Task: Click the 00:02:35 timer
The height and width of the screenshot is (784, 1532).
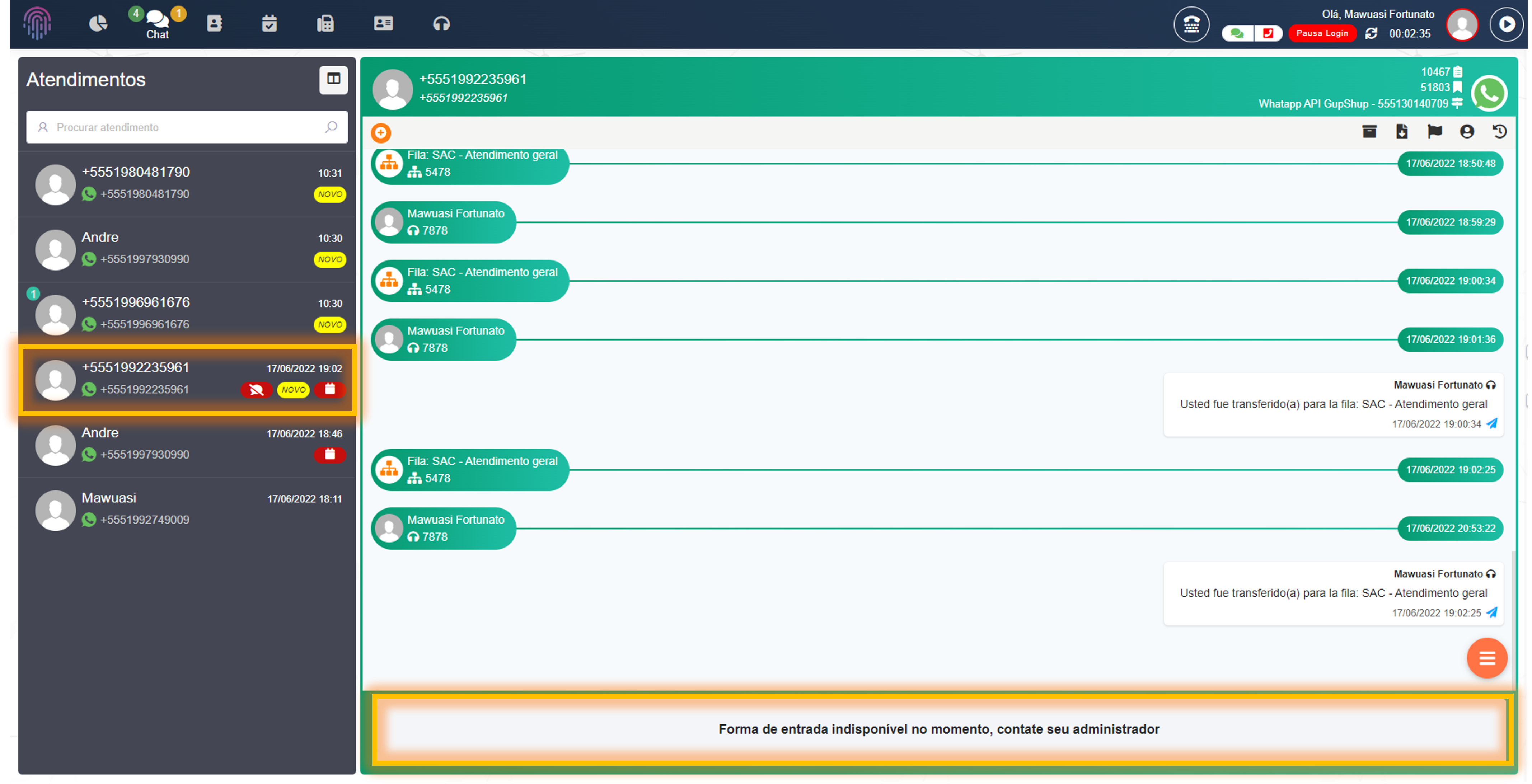Action: [1410, 34]
